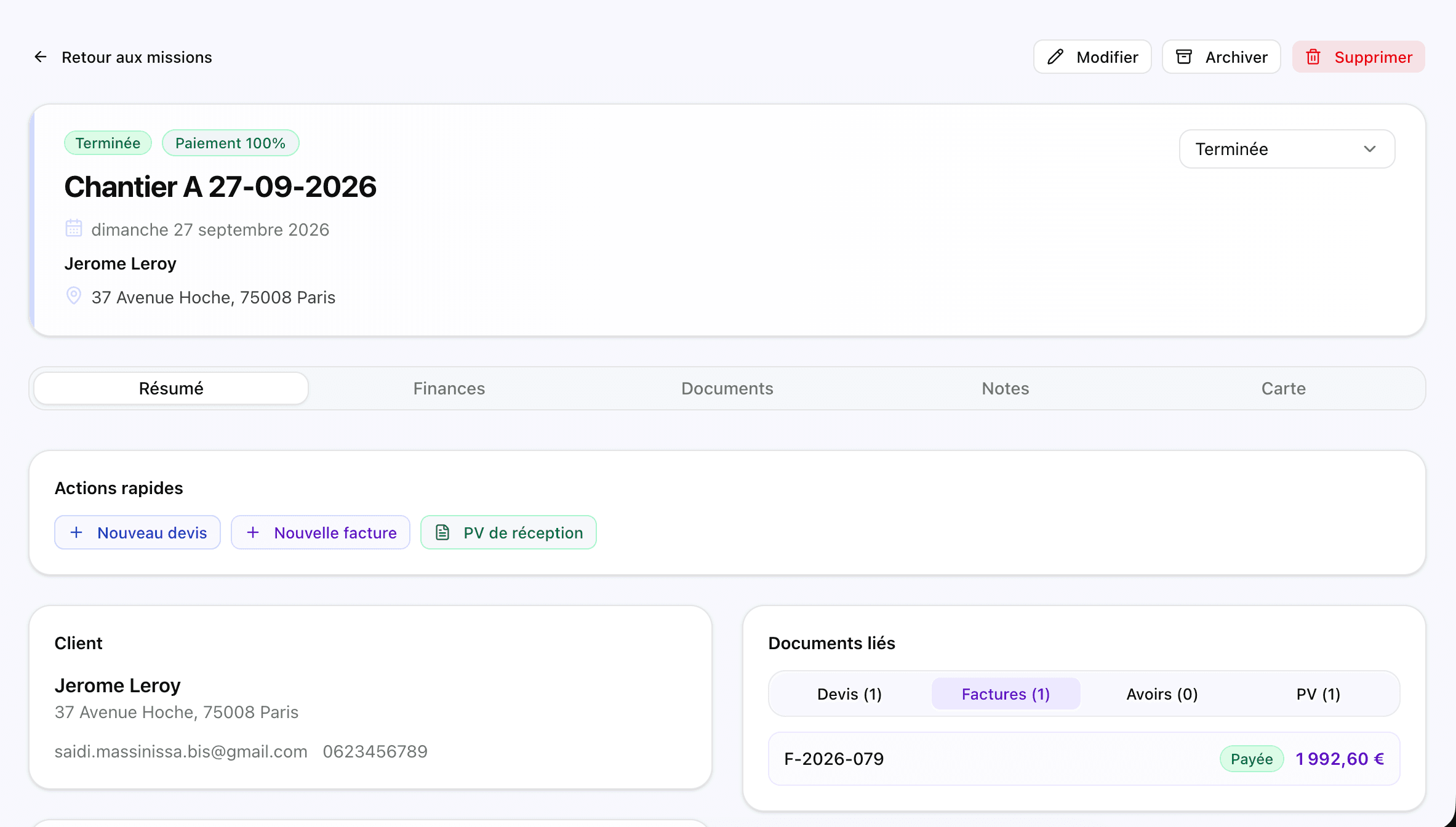Create a Nouvelle facture
Screen dimensions: 1456x827
(x=321, y=532)
